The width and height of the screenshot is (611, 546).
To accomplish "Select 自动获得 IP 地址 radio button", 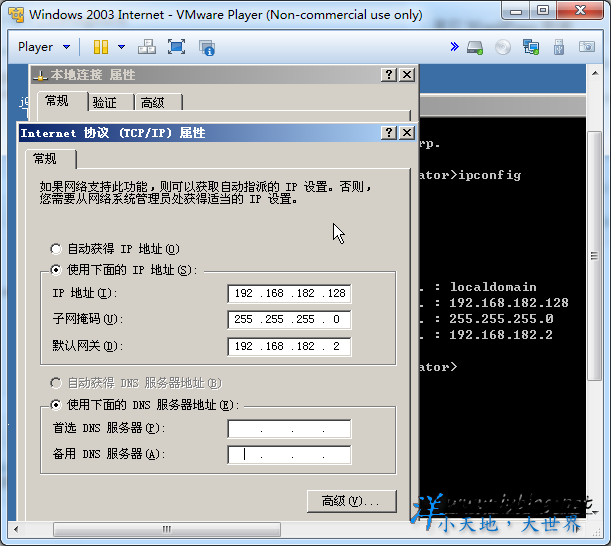I will (56, 249).
